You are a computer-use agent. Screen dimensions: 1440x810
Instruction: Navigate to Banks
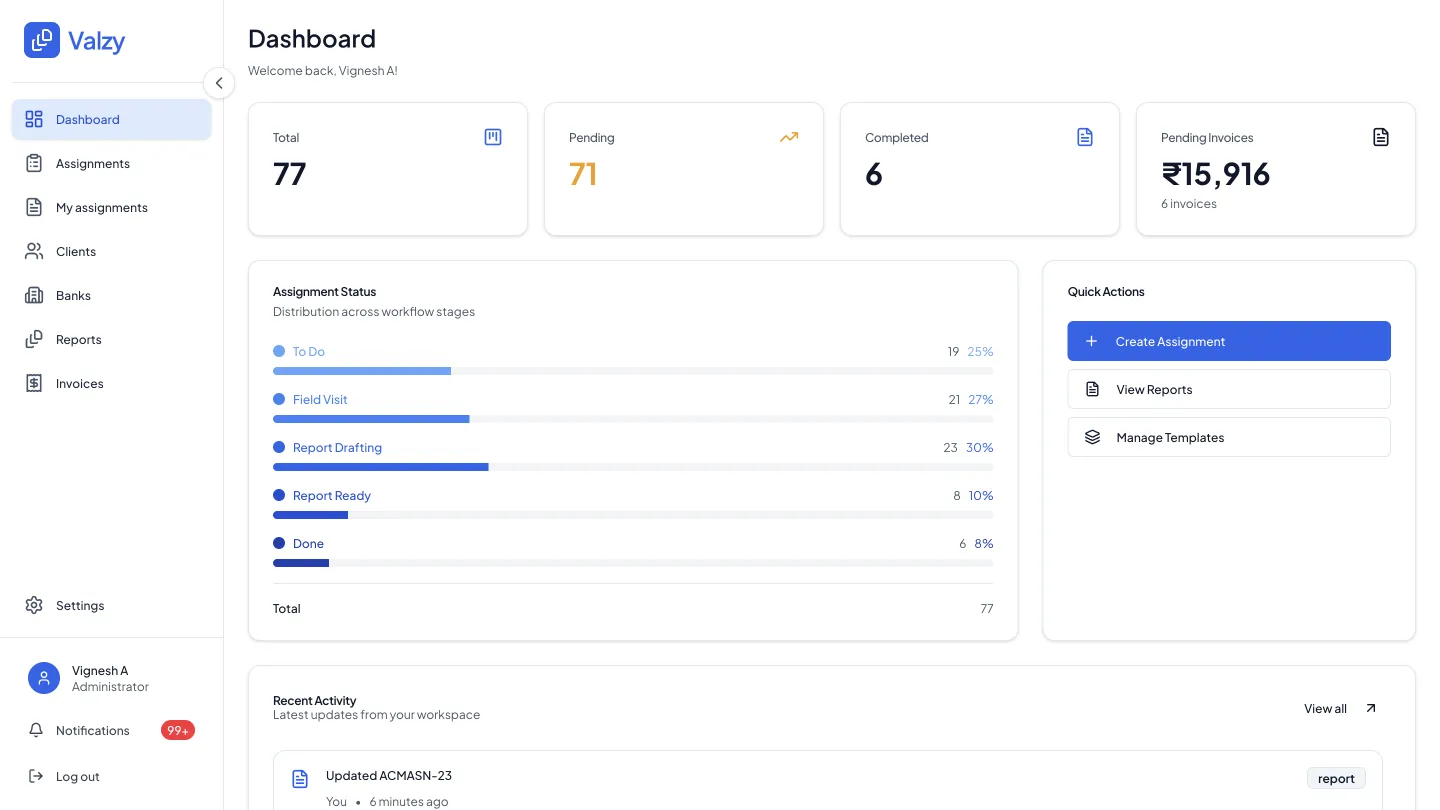[x=112, y=295]
